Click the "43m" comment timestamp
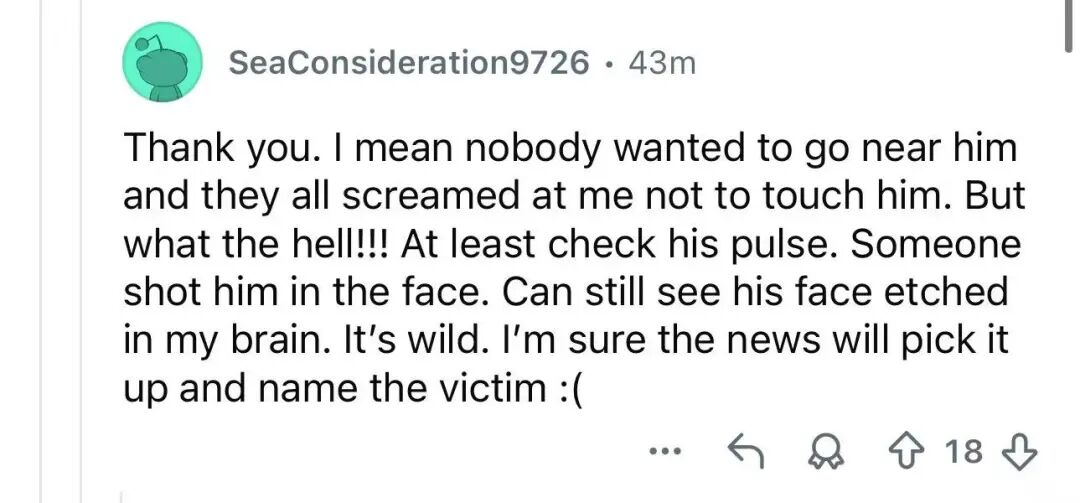 [662, 63]
